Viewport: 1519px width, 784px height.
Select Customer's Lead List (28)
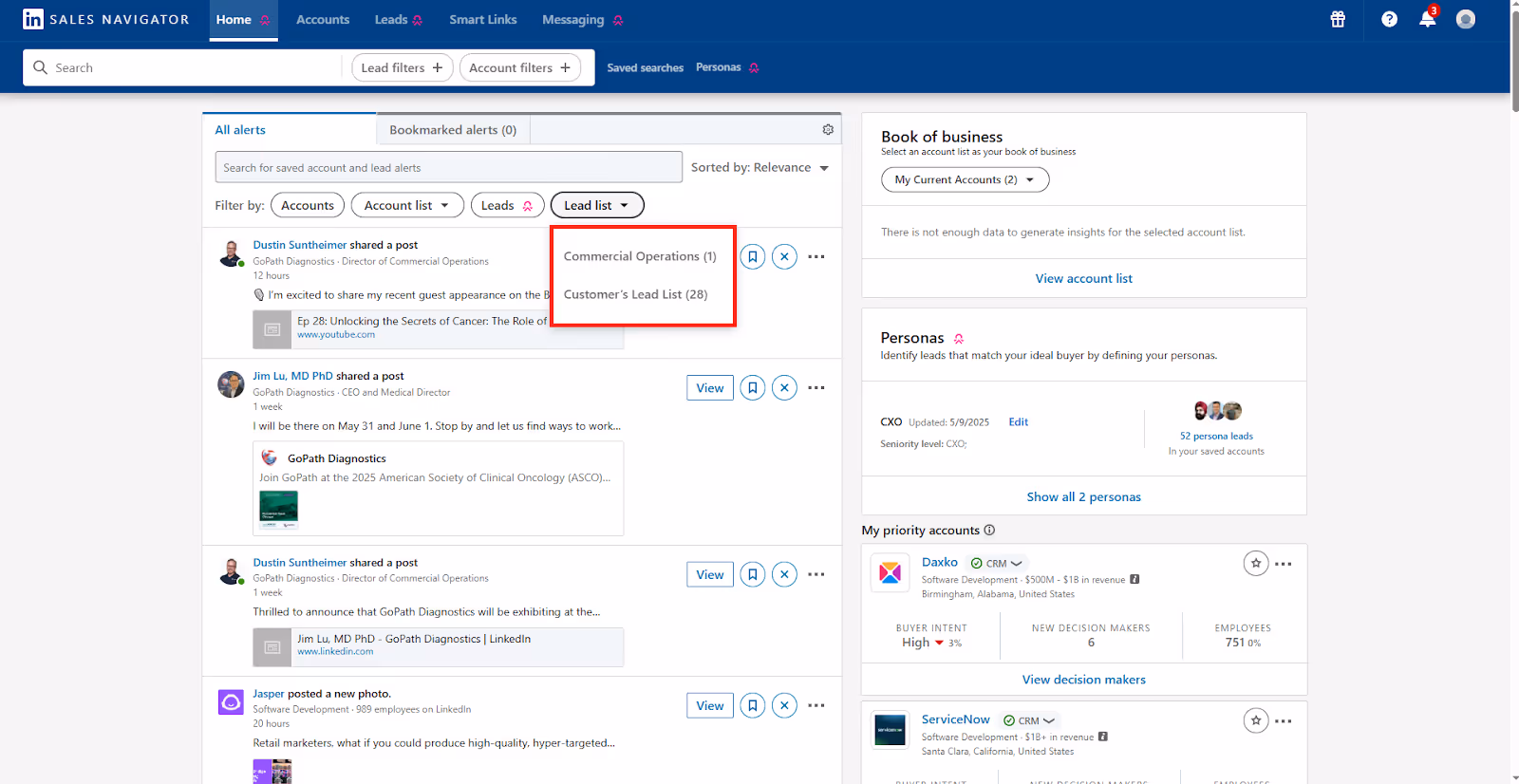[635, 294]
